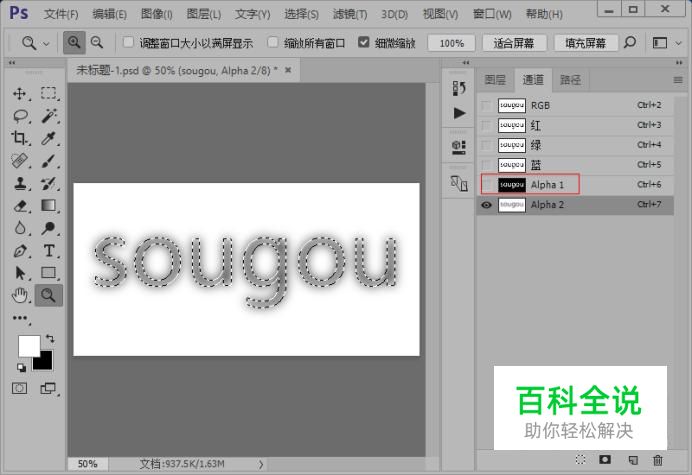Toggle Quick Mask mode
This screenshot has width=692, height=475.
click(x=19, y=388)
